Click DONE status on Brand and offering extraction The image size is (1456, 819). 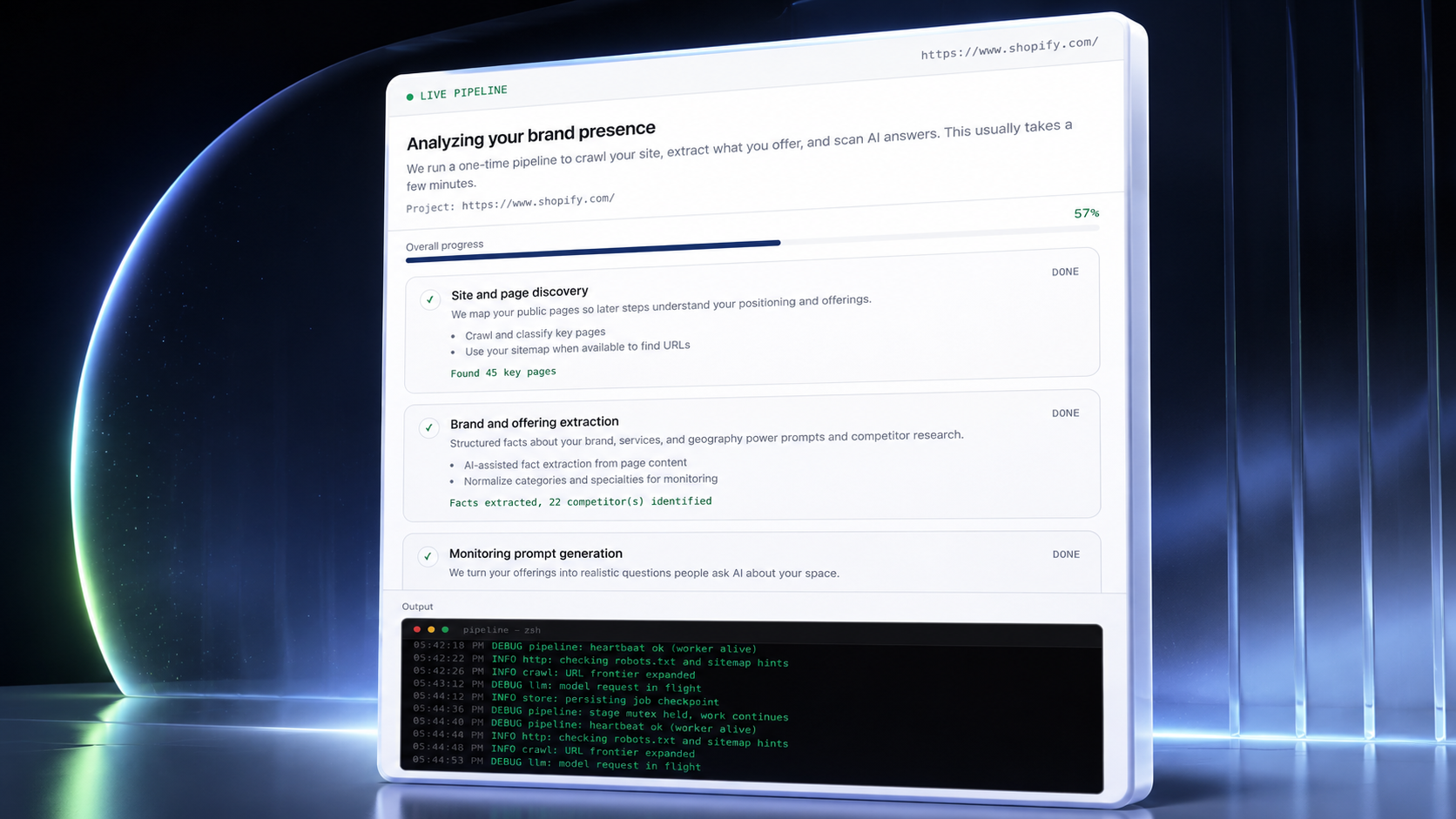1065,413
